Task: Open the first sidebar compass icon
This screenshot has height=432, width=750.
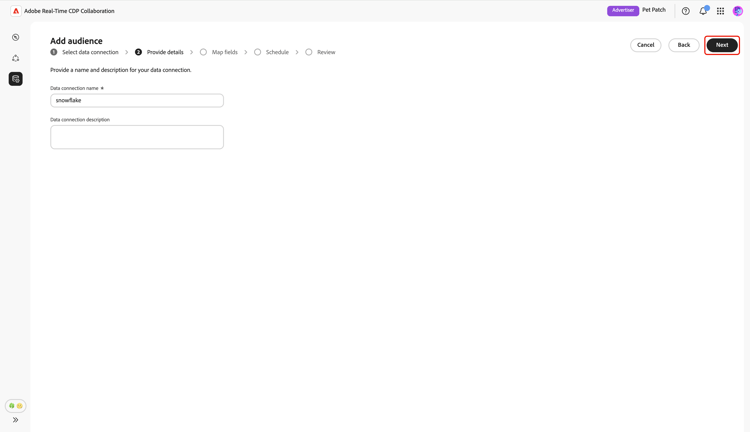Action: tap(16, 37)
